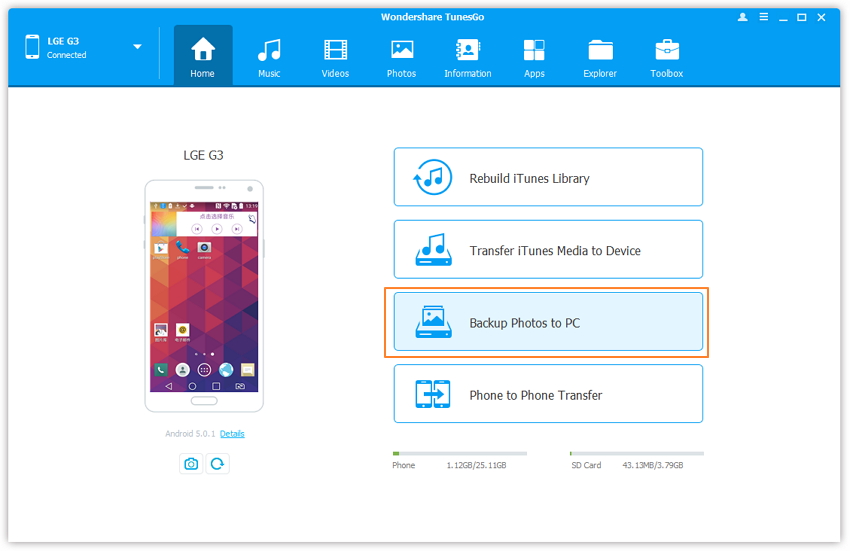Open the hamburger menu in title bar
Viewport: 850px width, 551px height.
tap(763, 17)
